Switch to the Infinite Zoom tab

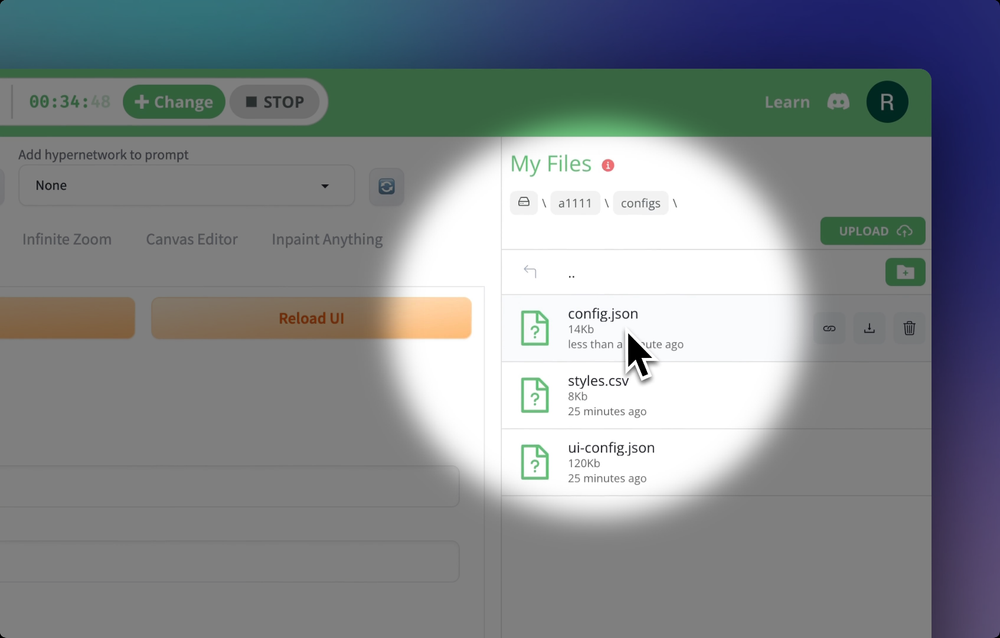[67, 239]
